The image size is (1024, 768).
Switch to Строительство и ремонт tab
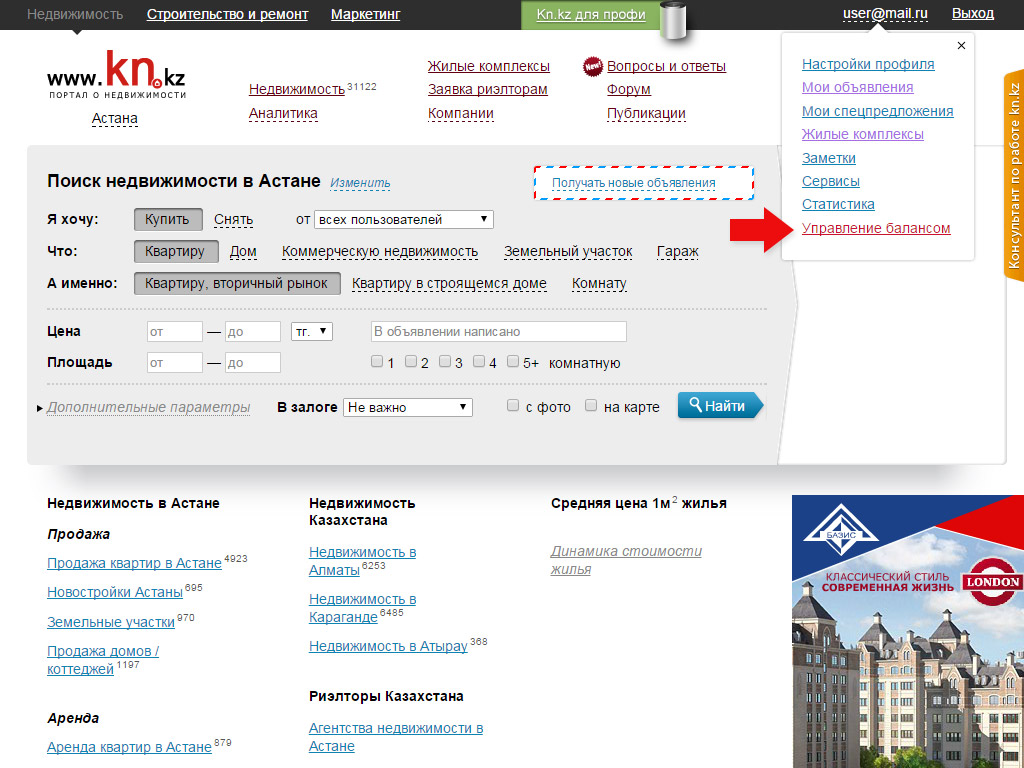(x=227, y=14)
